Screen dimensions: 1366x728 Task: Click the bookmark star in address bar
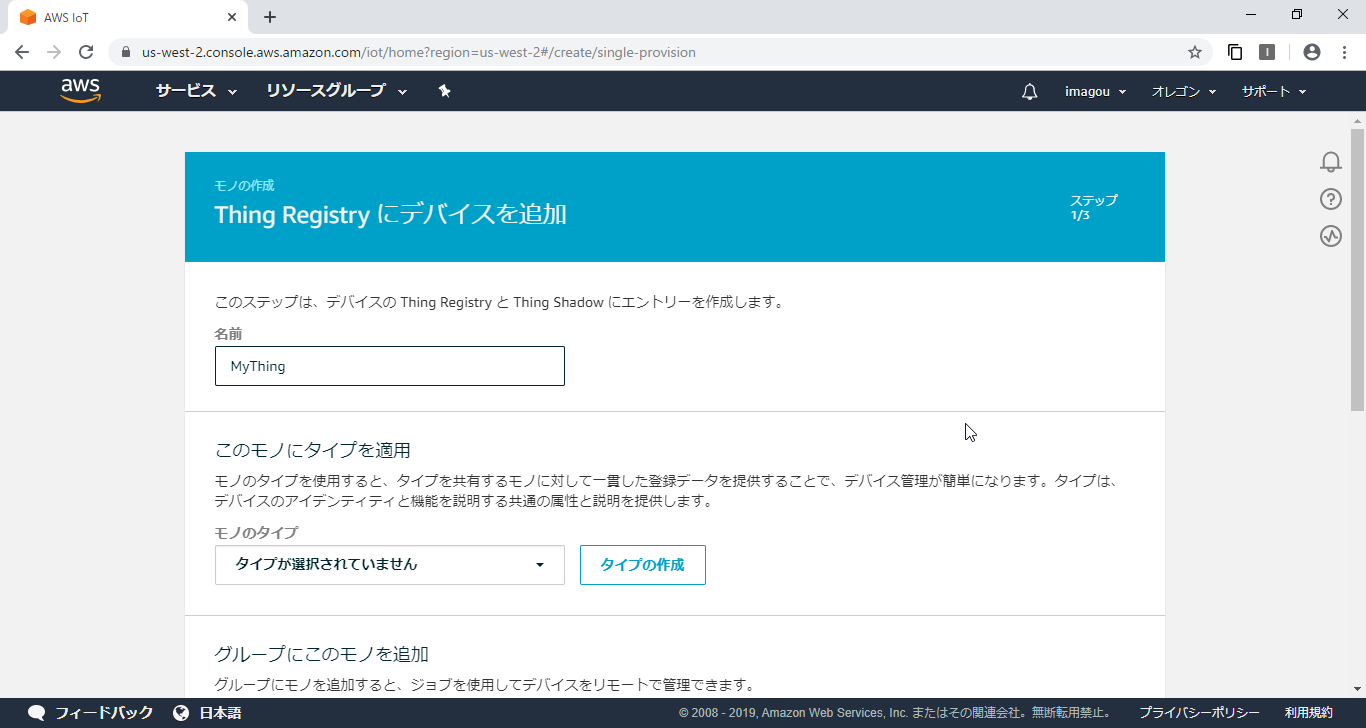(x=1197, y=52)
